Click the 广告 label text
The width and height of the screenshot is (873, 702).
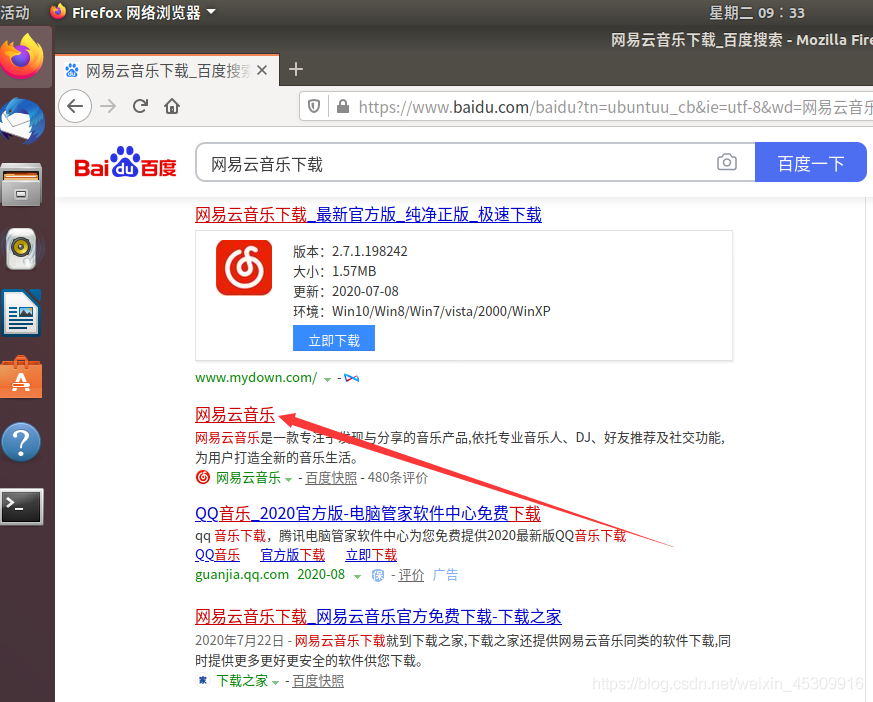[445, 575]
